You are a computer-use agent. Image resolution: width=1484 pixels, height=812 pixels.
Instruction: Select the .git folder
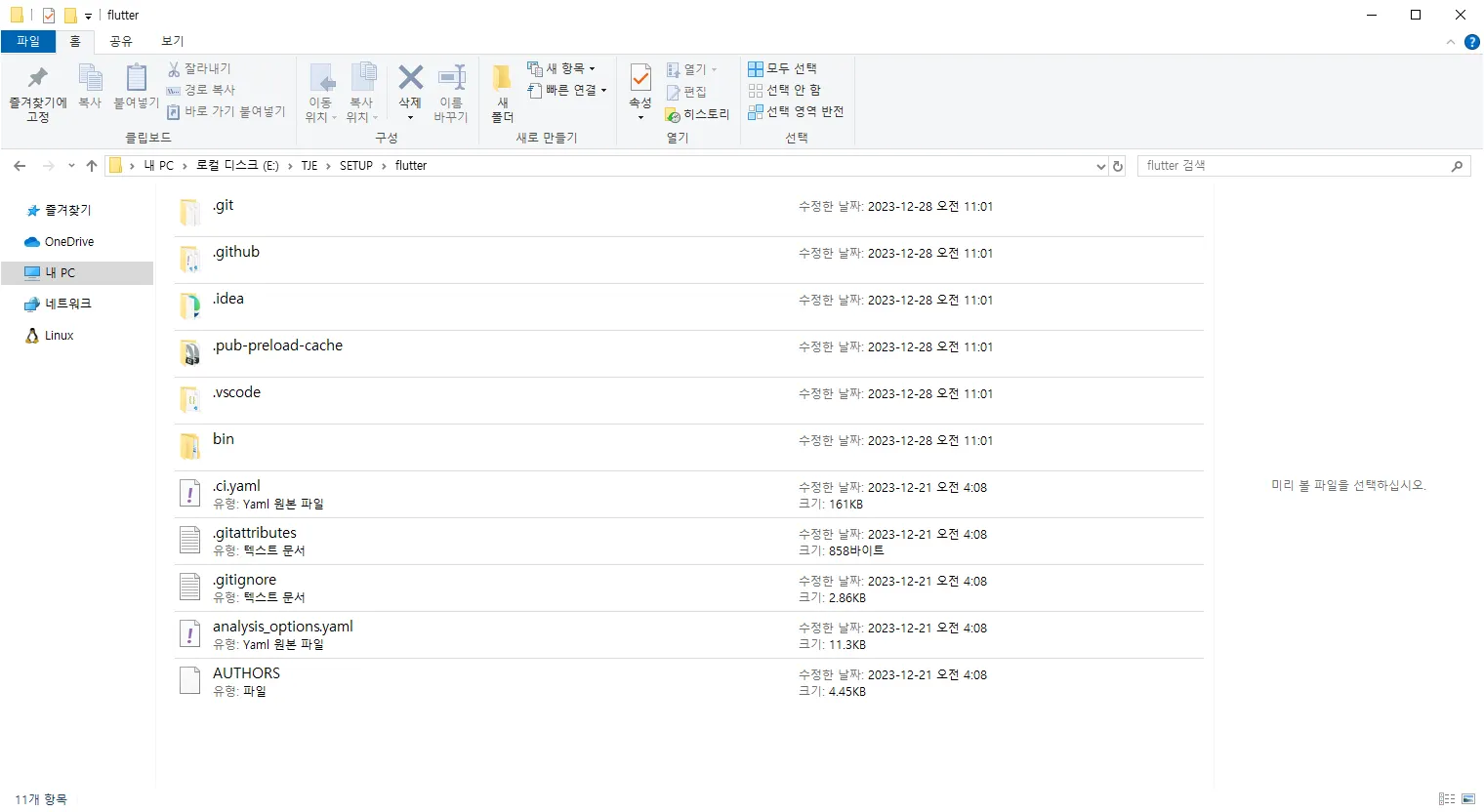coord(689,213)
